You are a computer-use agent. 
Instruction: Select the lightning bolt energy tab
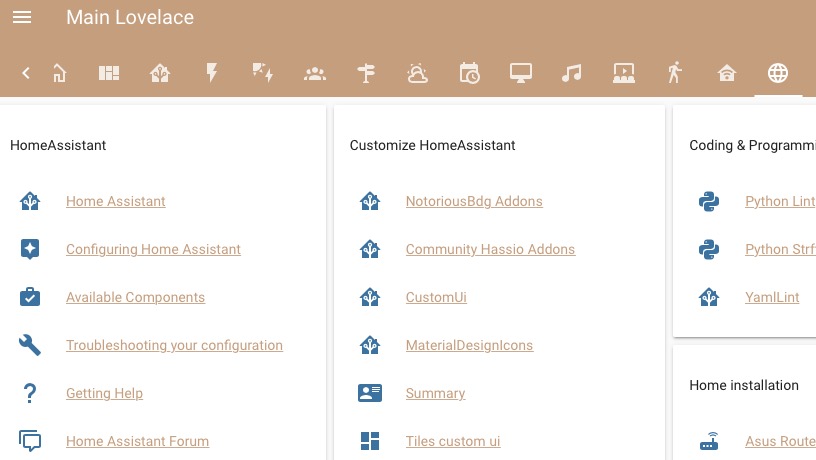coord(211,73)
